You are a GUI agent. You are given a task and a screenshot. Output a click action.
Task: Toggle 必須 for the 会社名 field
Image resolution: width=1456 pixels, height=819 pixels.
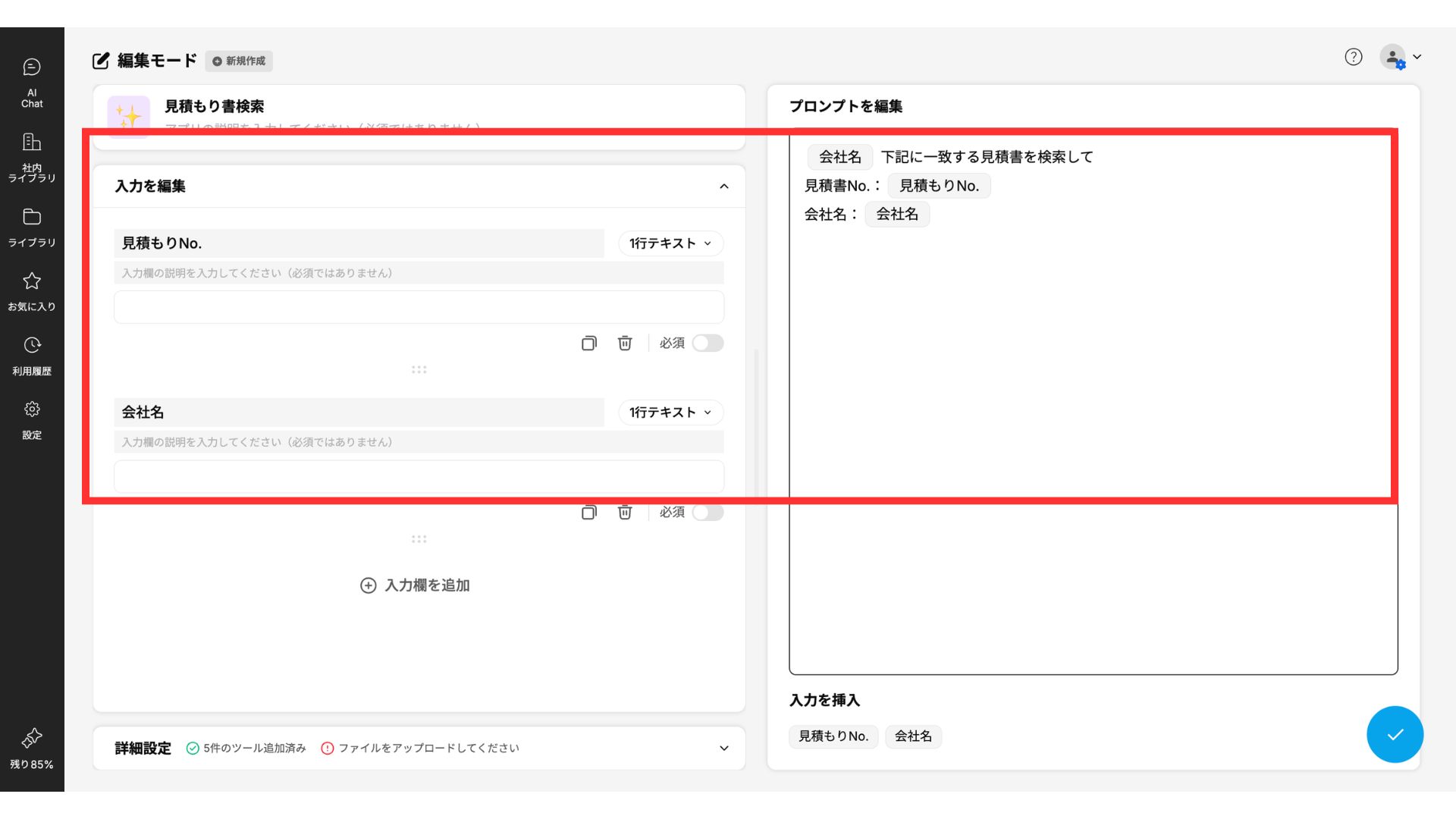[708, 513]
